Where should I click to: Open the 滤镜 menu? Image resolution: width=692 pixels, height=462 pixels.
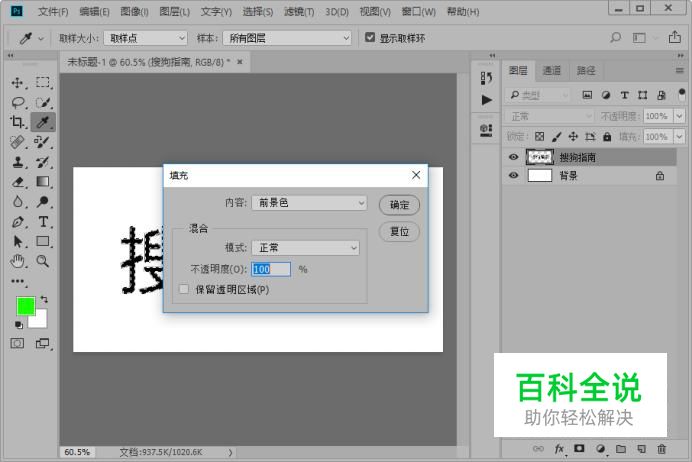point(299,11)
